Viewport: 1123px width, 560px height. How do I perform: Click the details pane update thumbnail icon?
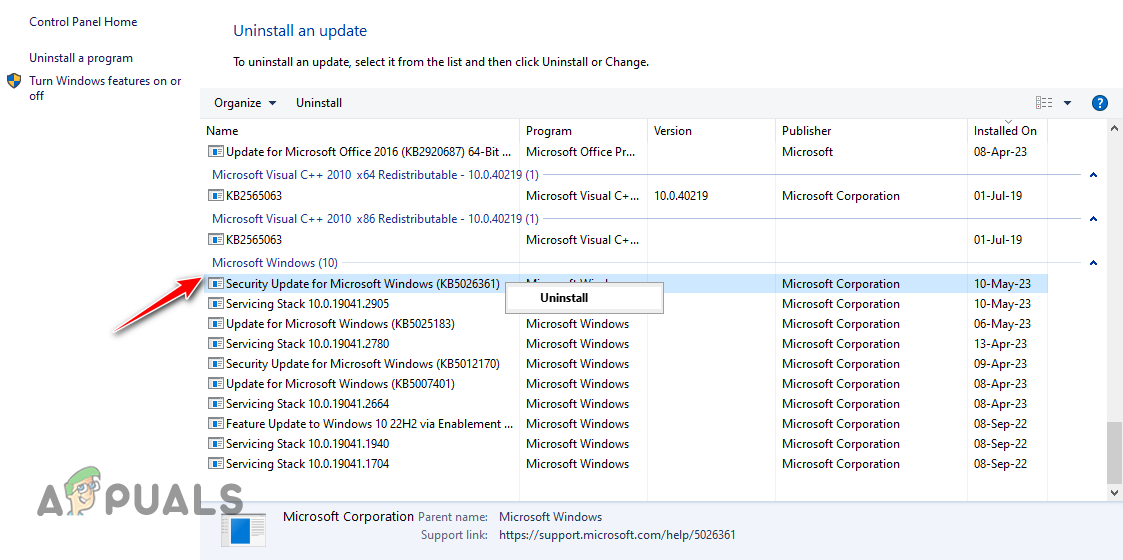point(243,530)
